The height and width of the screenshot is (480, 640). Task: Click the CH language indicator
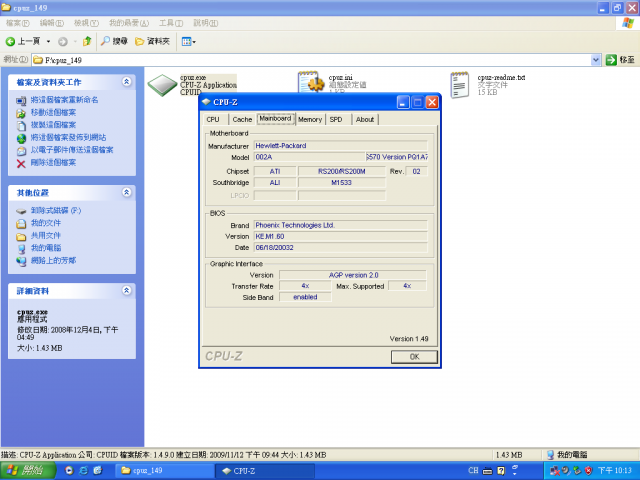pos(473,470)
